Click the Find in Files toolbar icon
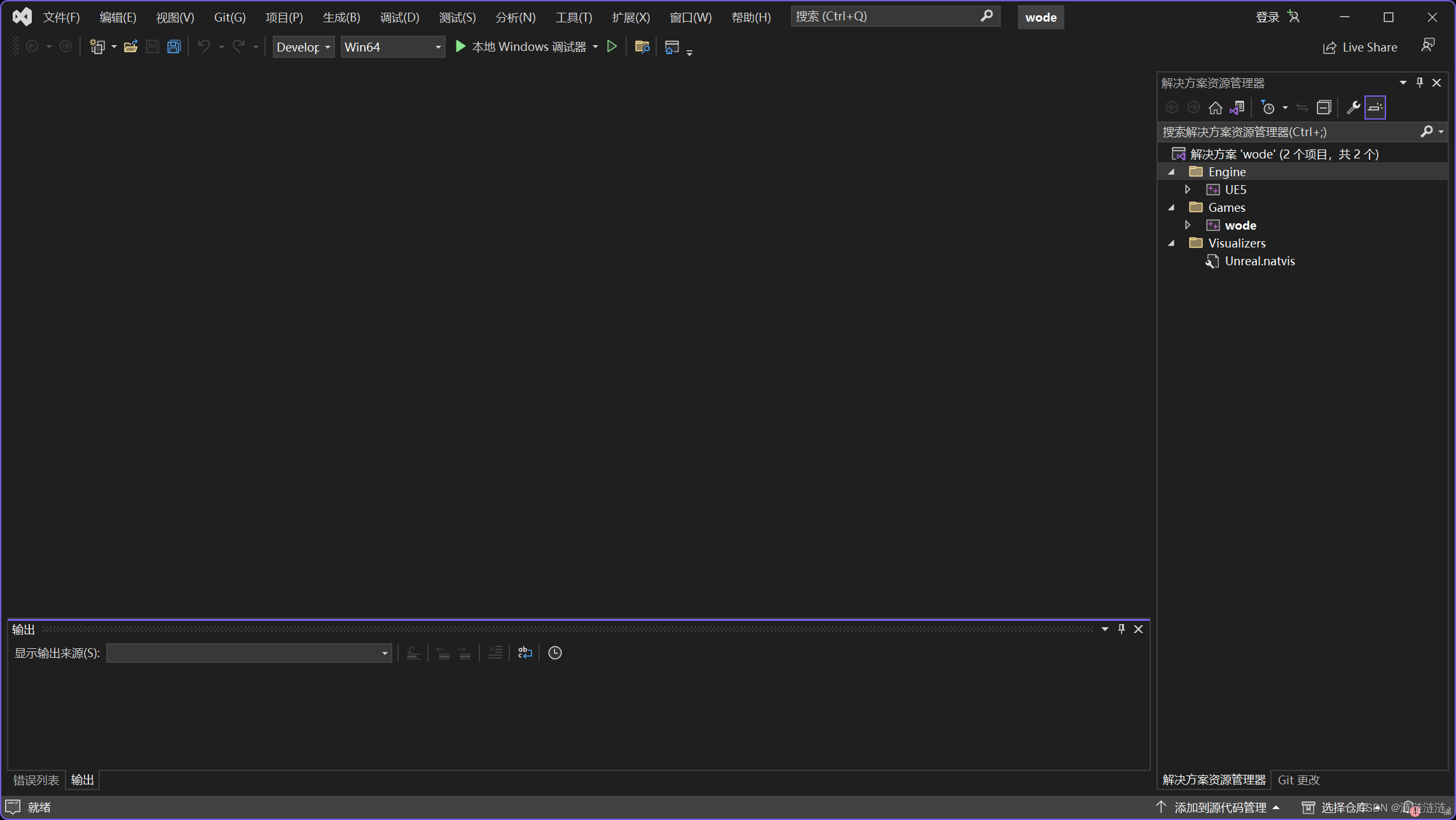The width and height of the screenshot is (1456, 820). (x=642, y=46)
